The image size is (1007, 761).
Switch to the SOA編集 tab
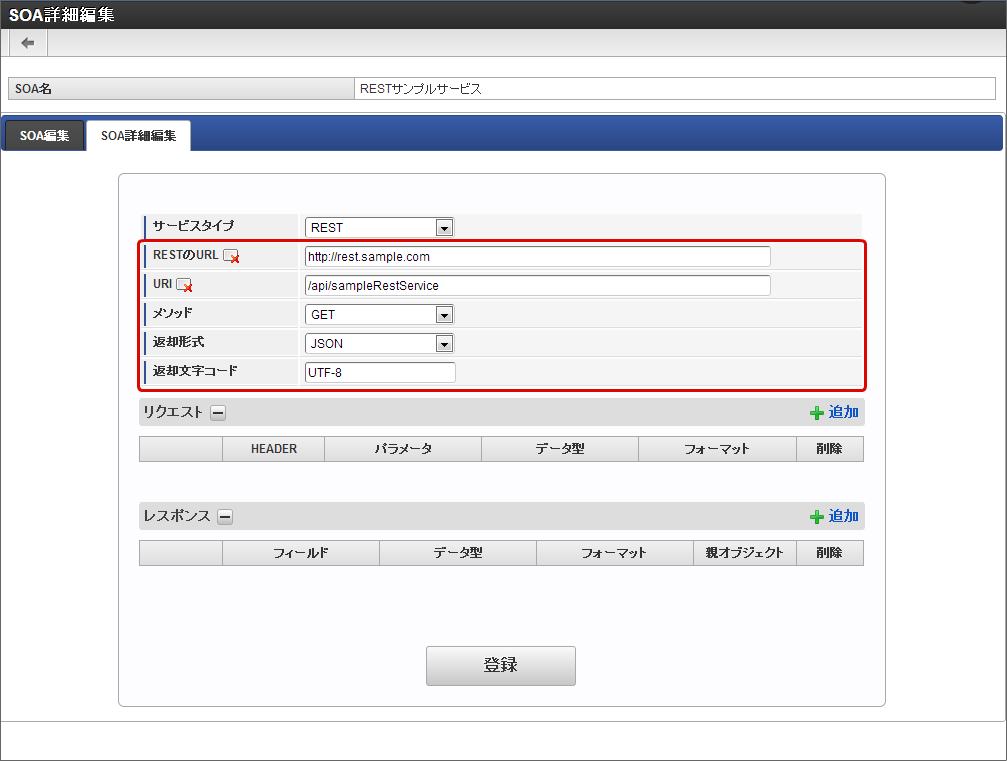44,136
